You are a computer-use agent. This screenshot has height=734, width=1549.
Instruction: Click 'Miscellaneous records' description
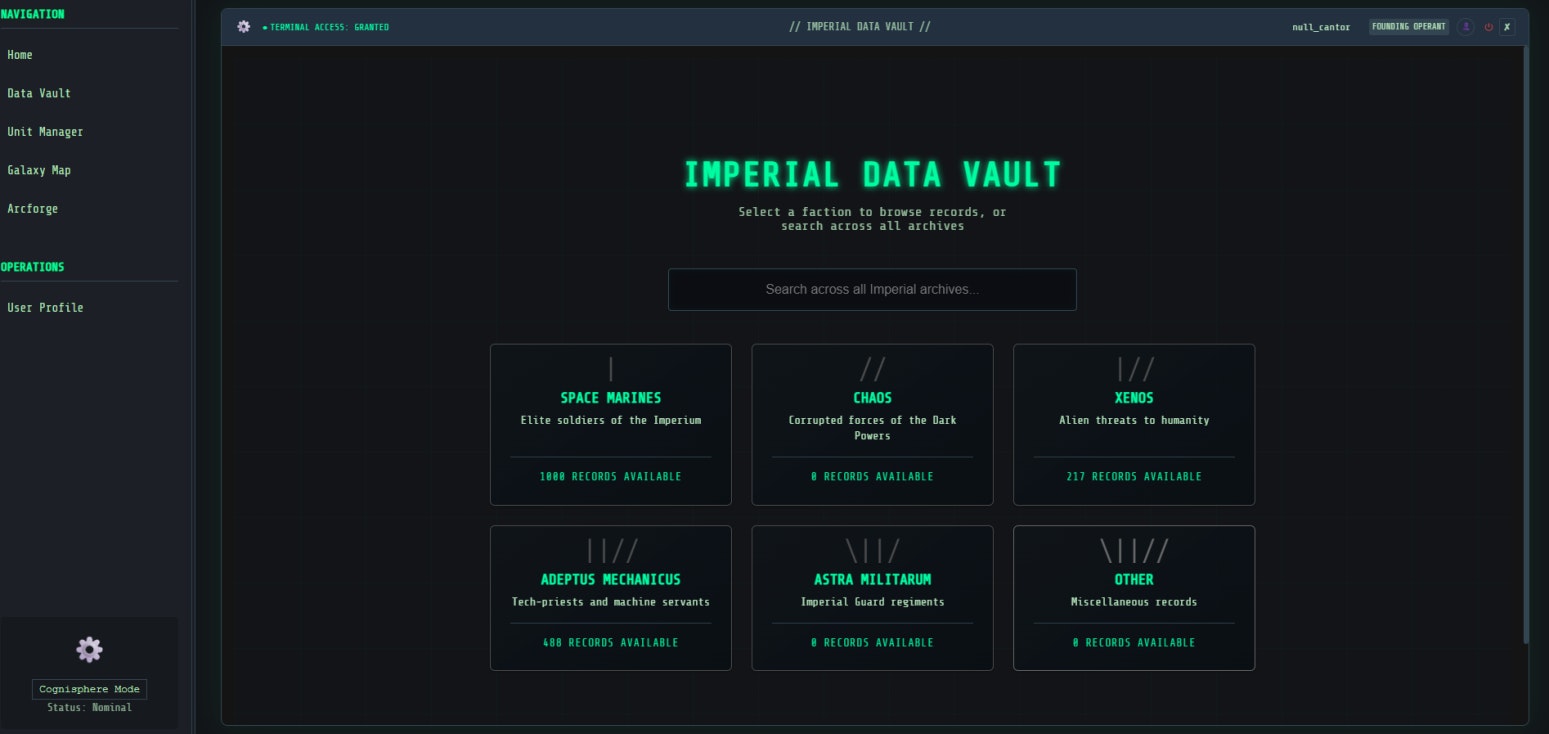1134,602
